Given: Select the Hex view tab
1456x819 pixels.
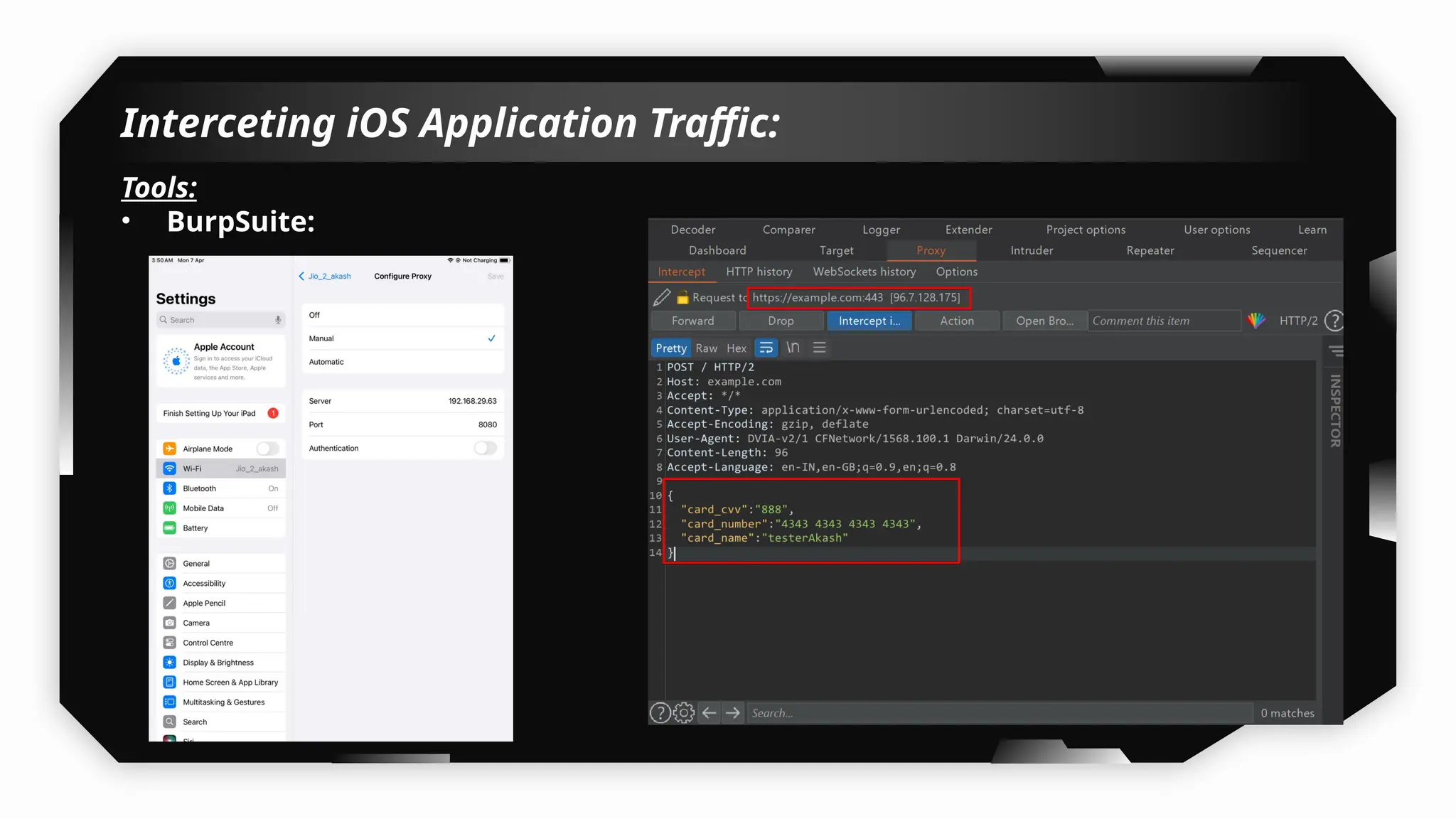Looking at the screenshot, I should pos(737,348).
